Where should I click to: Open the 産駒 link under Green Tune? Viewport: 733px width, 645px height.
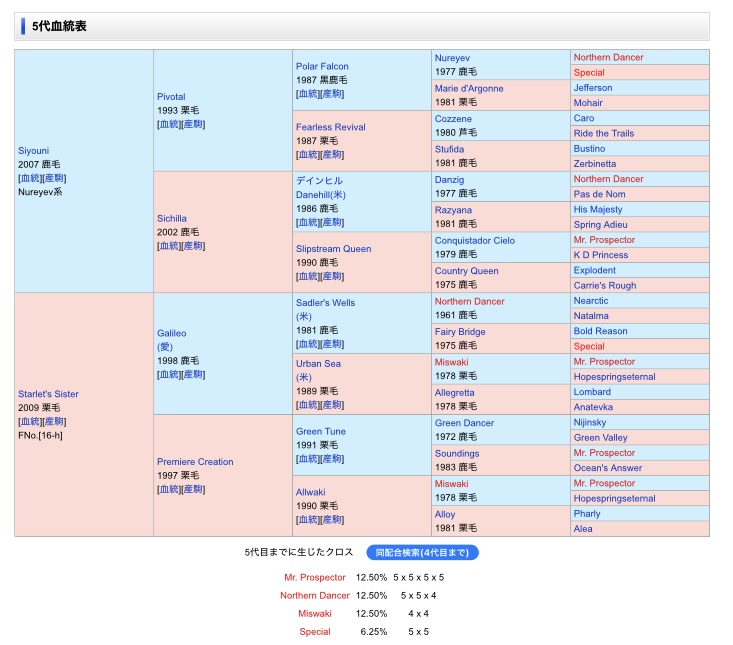[x=332, y=459]
